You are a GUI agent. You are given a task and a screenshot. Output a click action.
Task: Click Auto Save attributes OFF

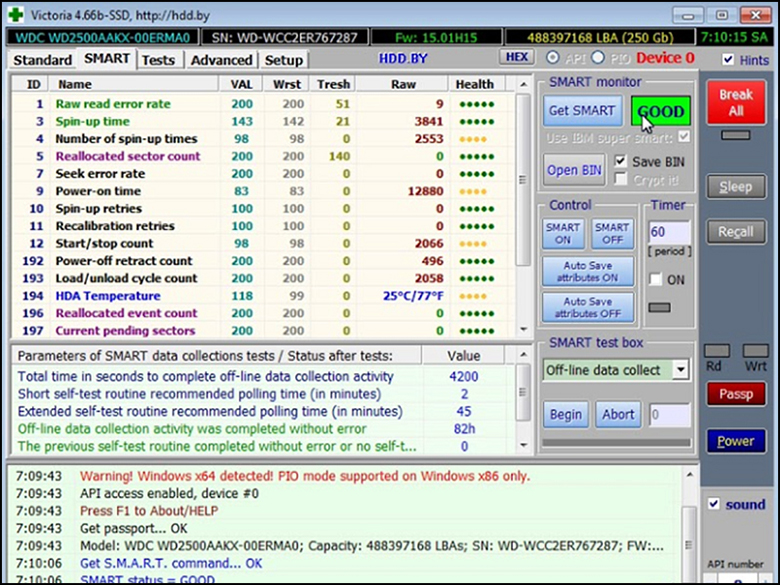(x=589, y=307)
